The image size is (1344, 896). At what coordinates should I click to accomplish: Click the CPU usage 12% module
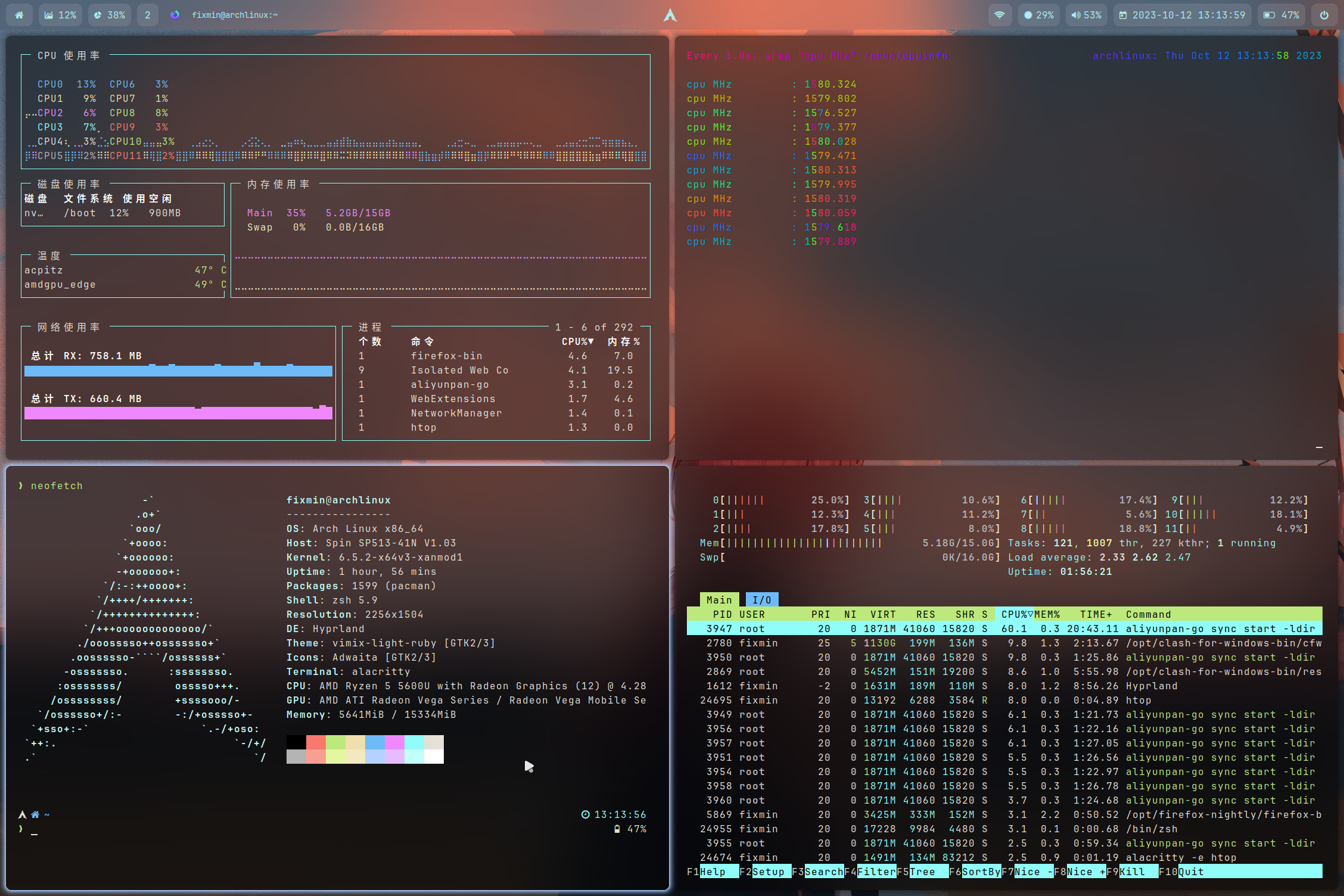coord(60,15)
